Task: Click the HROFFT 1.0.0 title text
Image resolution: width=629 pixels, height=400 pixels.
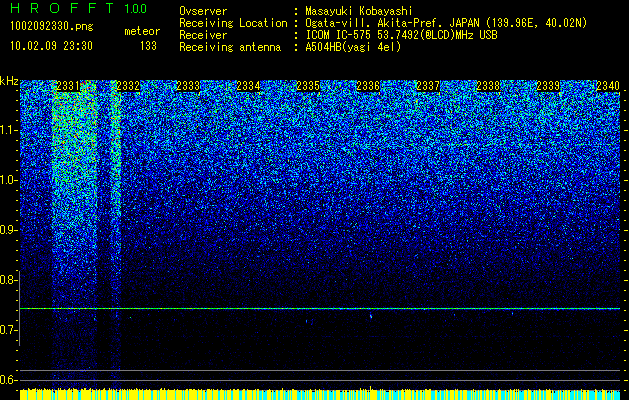Action: click(x=78, y=8)
